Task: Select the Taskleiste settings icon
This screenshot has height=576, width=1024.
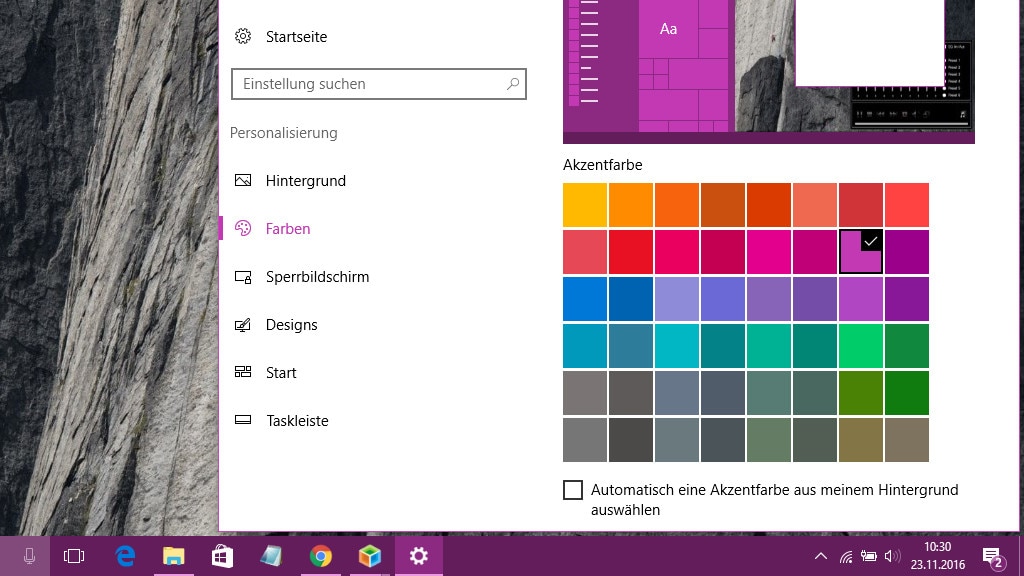Action: click(242, 421)
